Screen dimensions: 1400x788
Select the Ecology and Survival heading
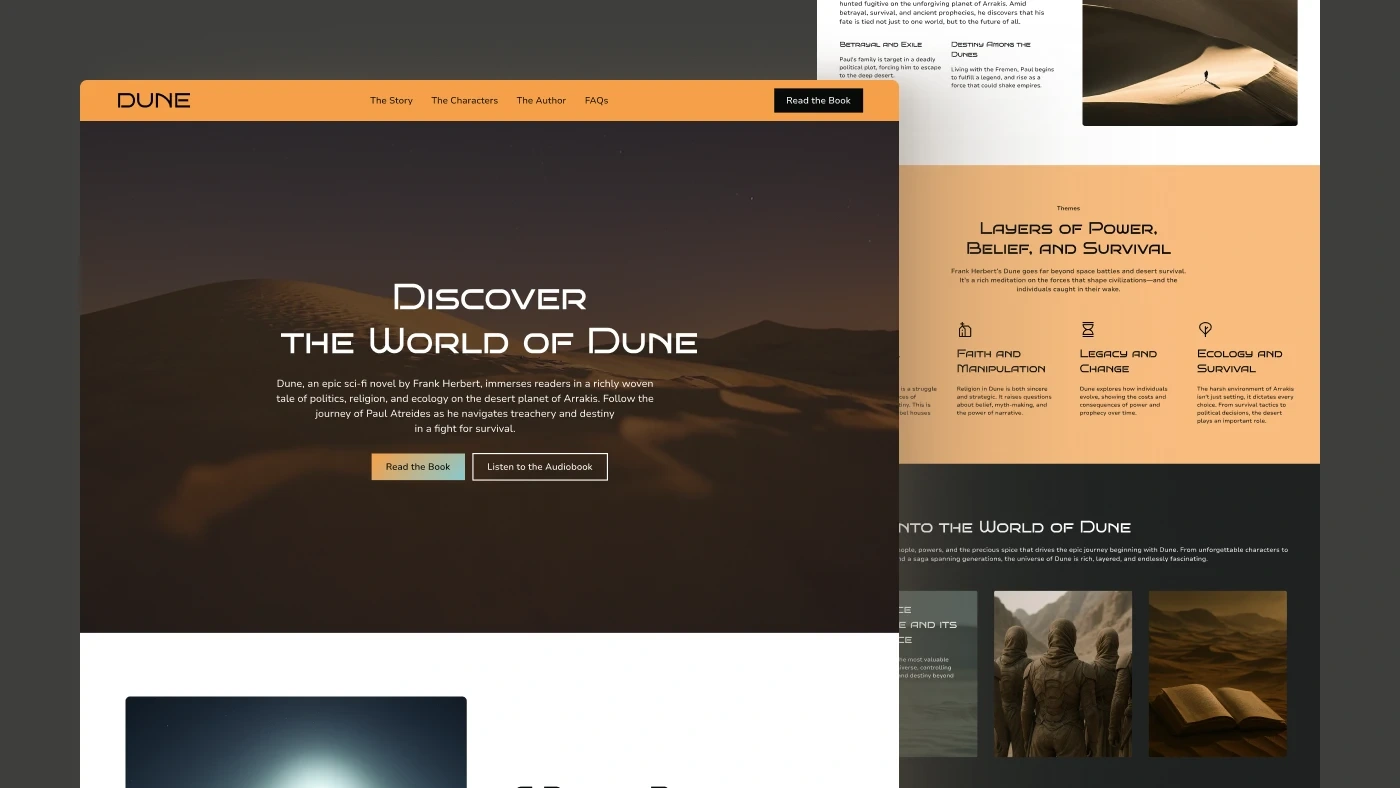click(x=1240, y=361)
